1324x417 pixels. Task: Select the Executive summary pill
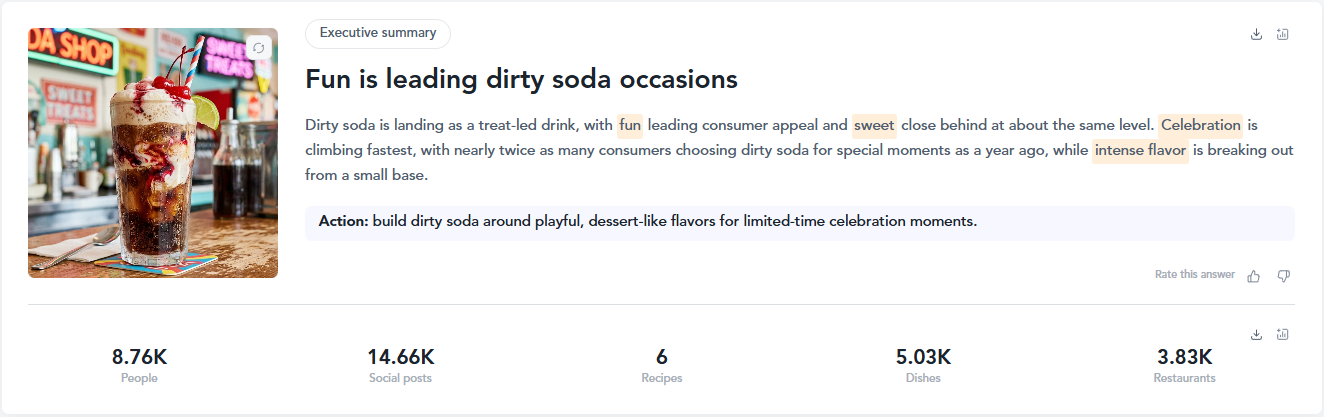pos(378,33)
